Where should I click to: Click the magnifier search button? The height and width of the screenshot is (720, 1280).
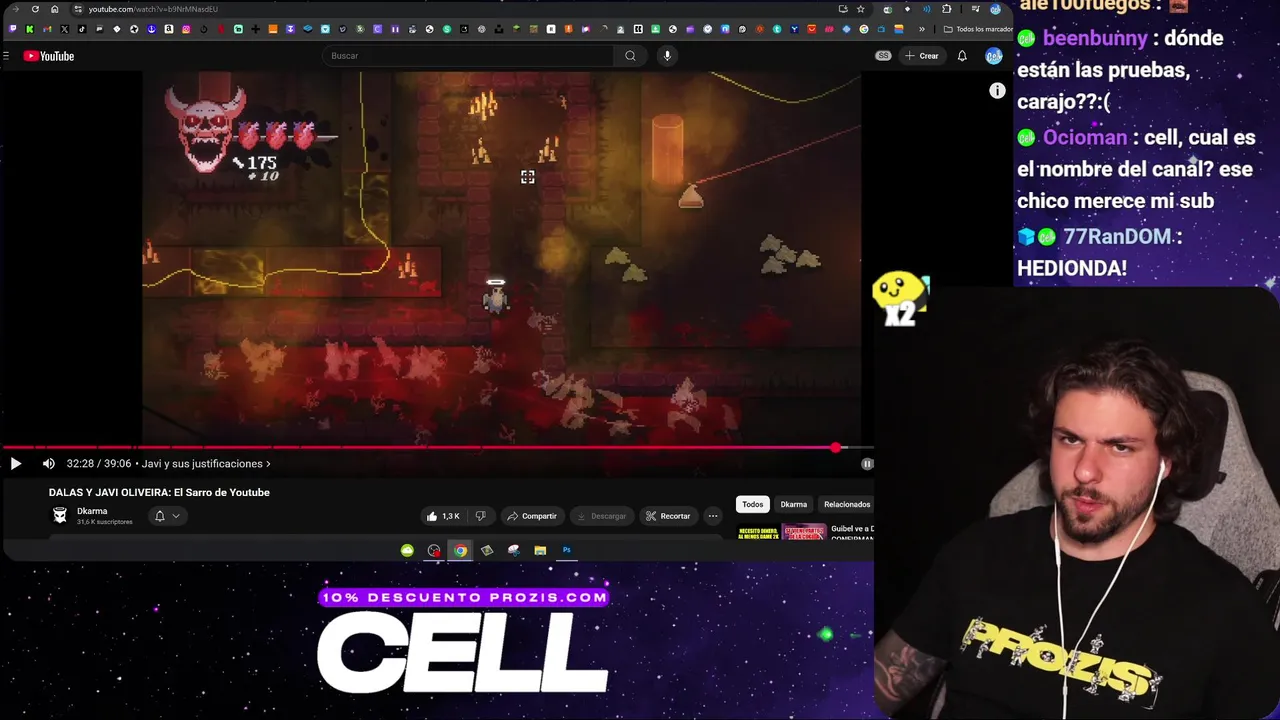[x=630, y=56]
